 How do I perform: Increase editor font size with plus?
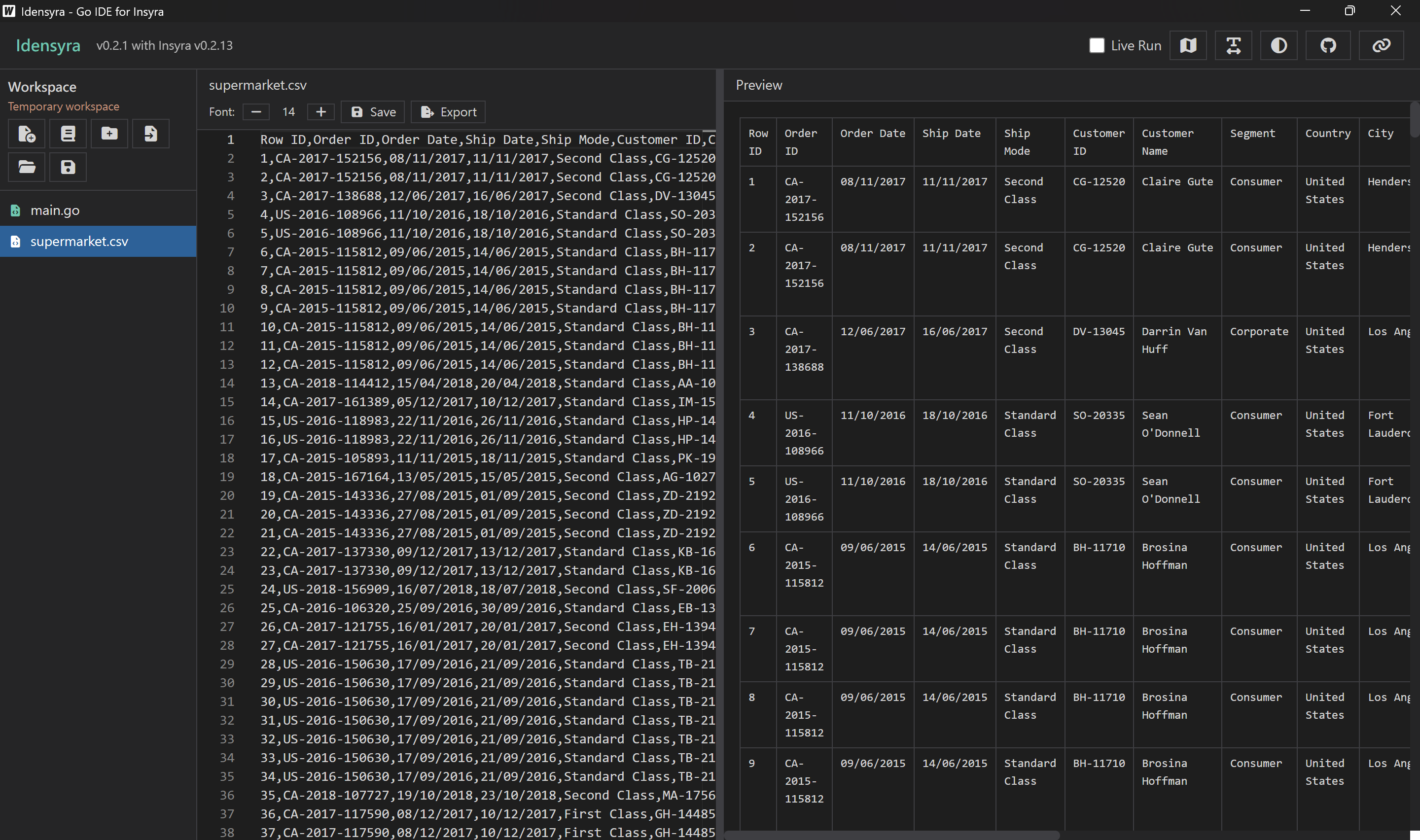[321, 112]
